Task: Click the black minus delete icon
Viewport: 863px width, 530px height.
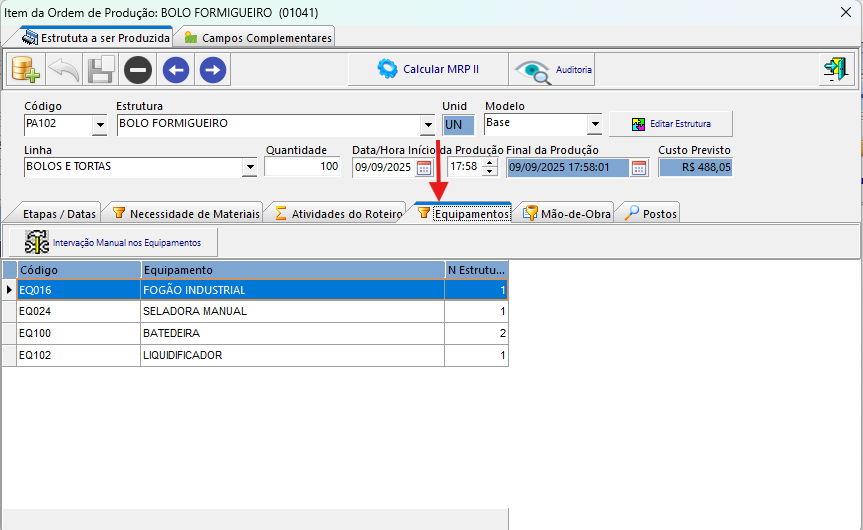Action: tap(138, 70)
